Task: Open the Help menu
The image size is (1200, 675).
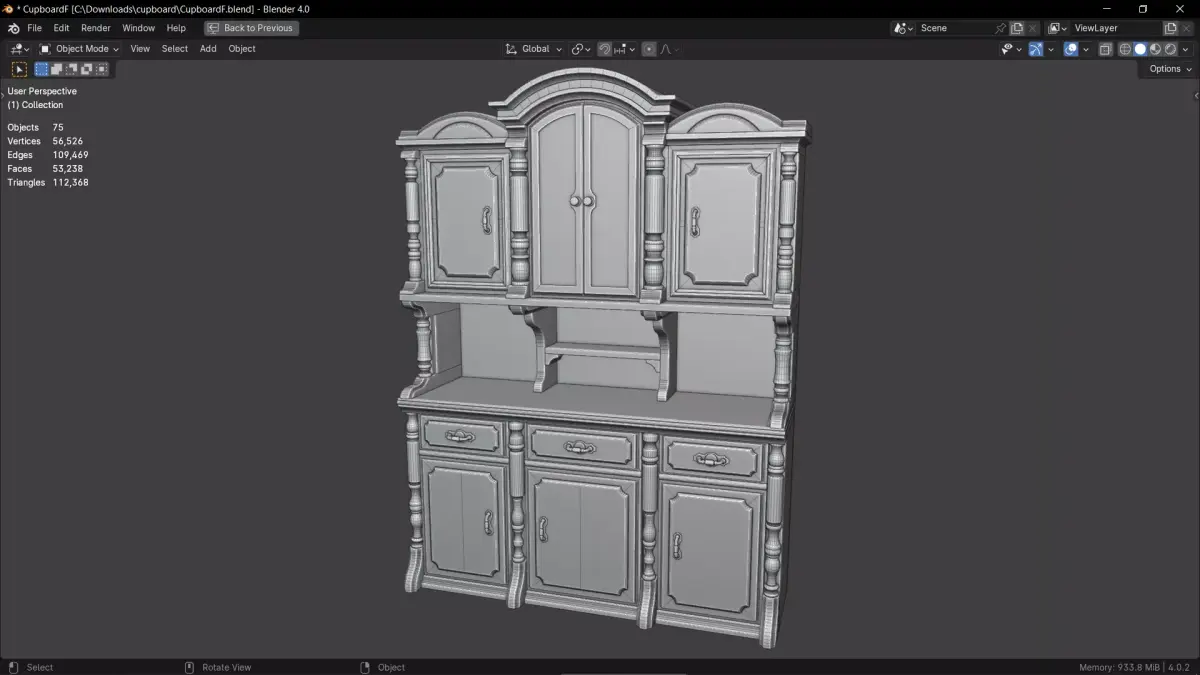Action: tap(176, 28)
